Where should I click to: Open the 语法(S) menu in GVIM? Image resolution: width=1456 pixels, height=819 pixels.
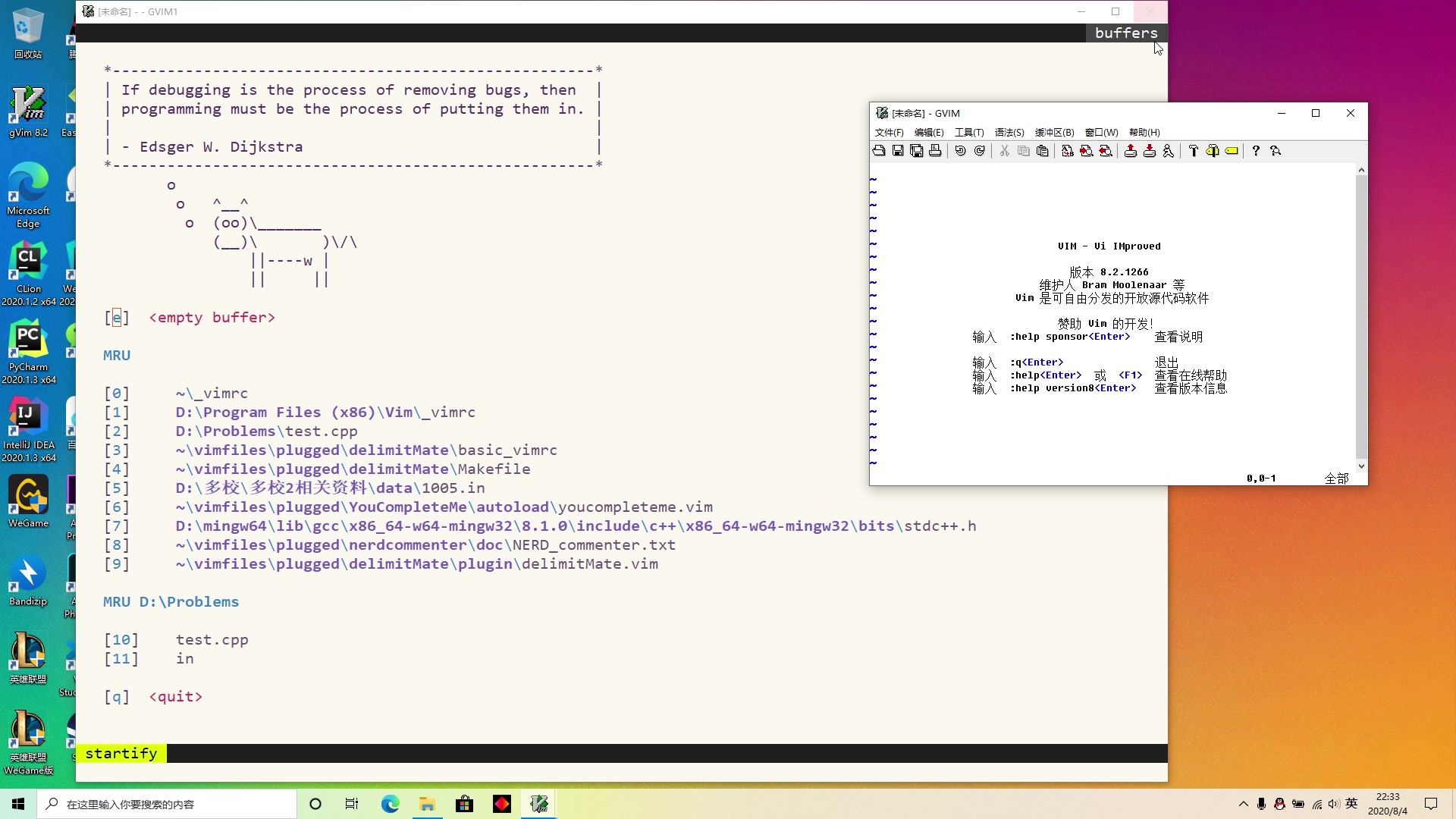tap(1009, 132)
